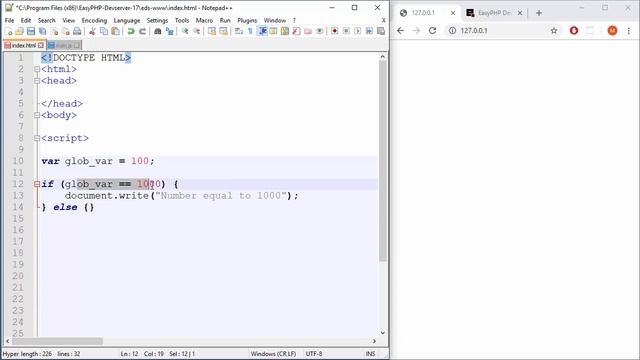This screenshot has width=640, height=360.
Task: Open the Function List panel icon
Action: coord(296,31)
